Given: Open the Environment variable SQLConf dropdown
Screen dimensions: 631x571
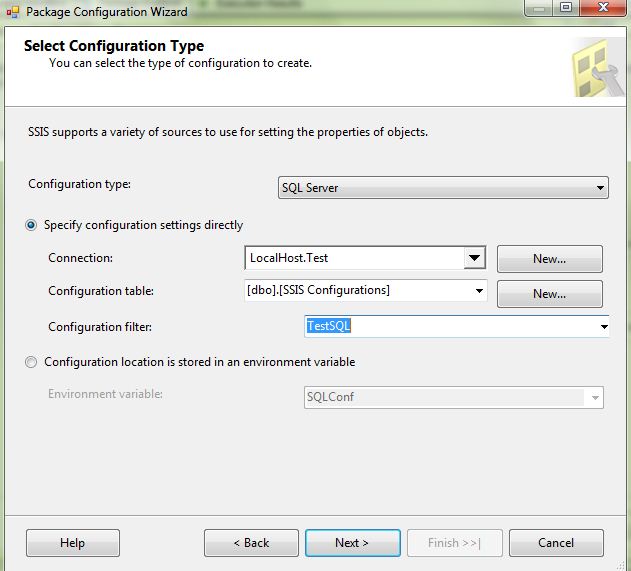Looking at the screenshot, I should tap(595, 397).
